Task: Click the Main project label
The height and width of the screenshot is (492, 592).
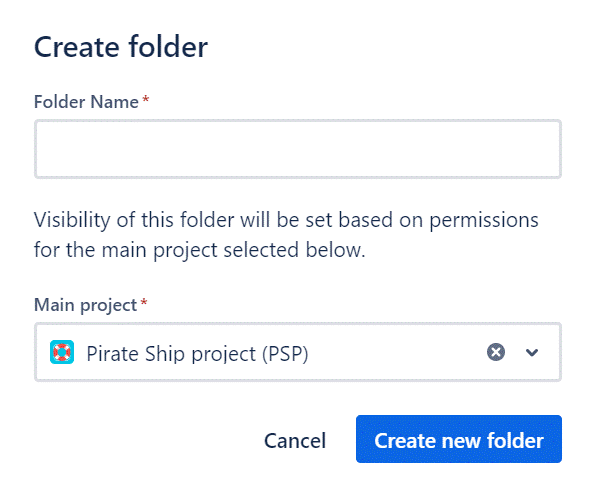Action: 85,305
